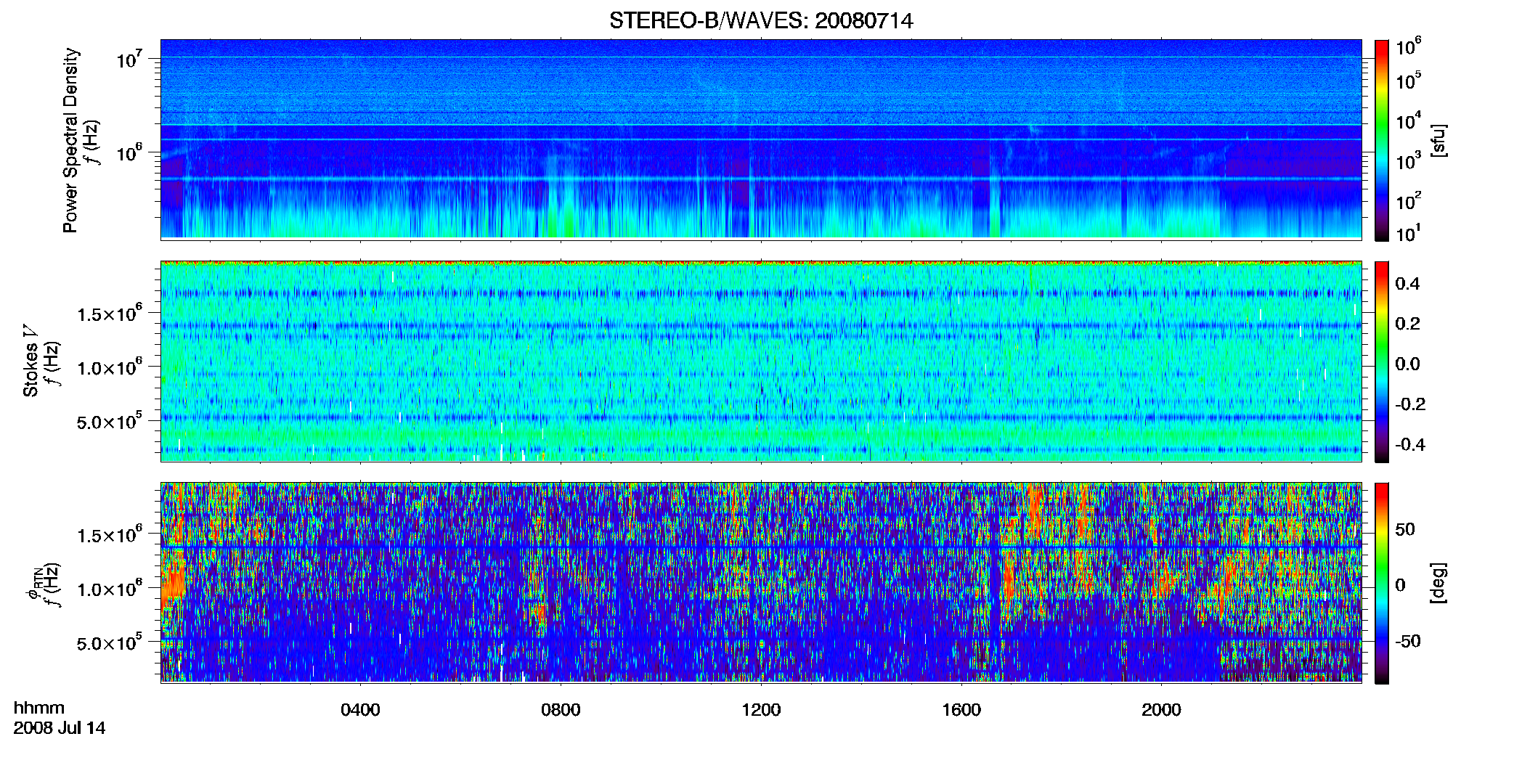Viewport: 1522px width, 784px height.
Task: Click the 0.2 tick label on Stokes colorbar
Action: (x=1407, y=324)
